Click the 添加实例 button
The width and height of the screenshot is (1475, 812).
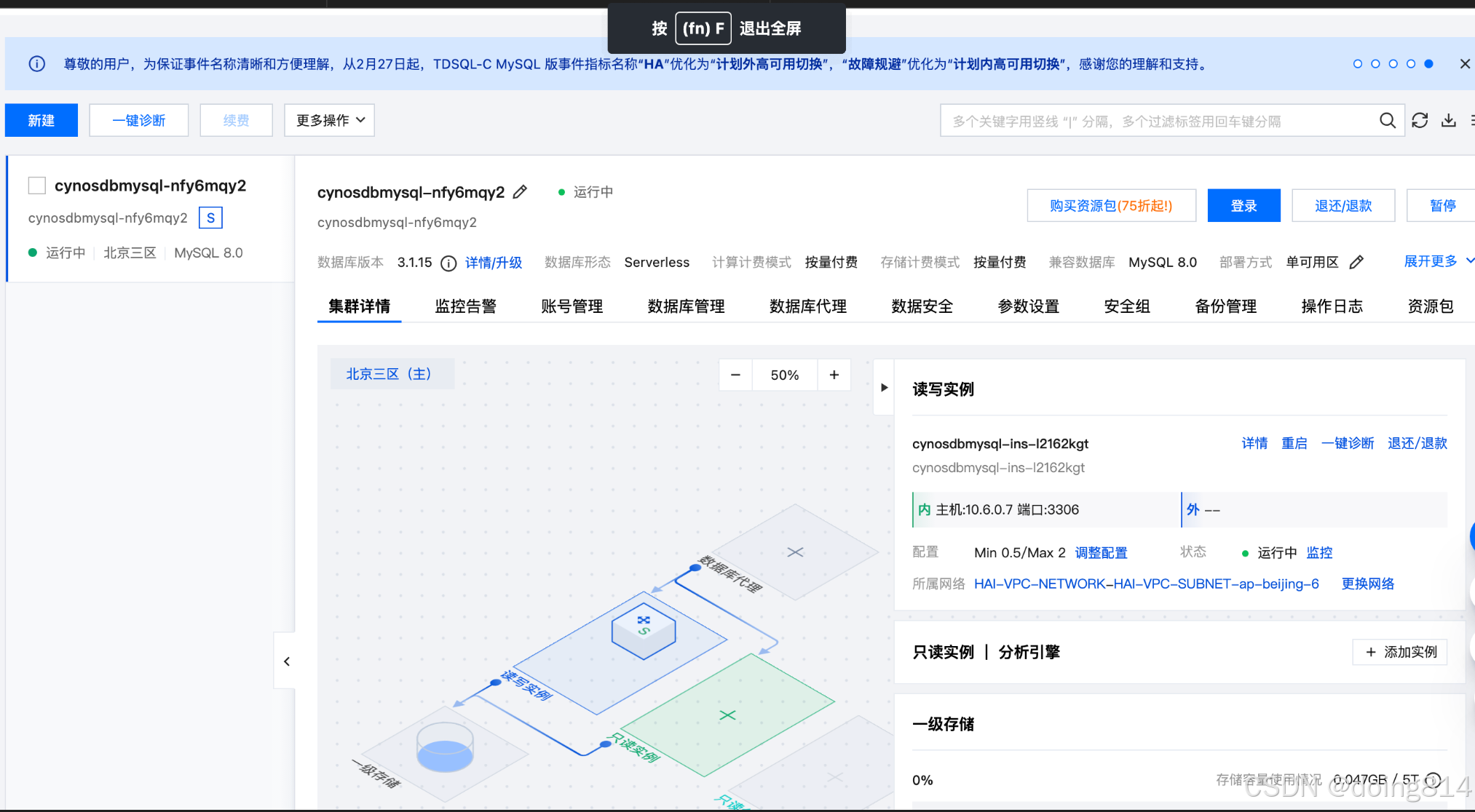[1400, 652]
